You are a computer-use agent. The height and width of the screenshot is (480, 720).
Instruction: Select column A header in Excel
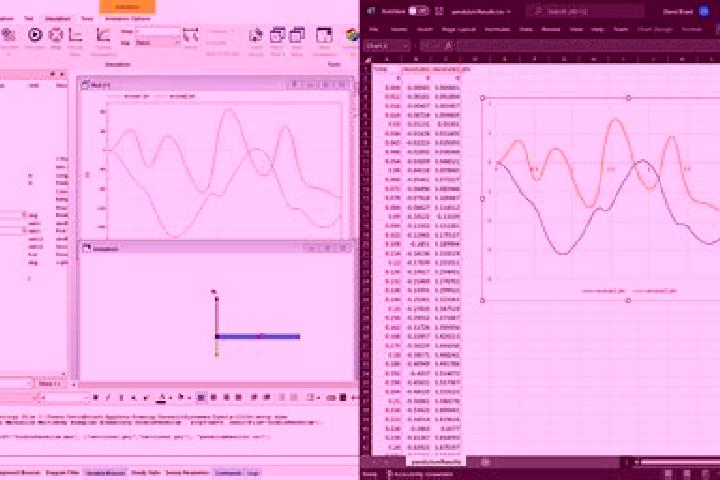tap(387, 60)
